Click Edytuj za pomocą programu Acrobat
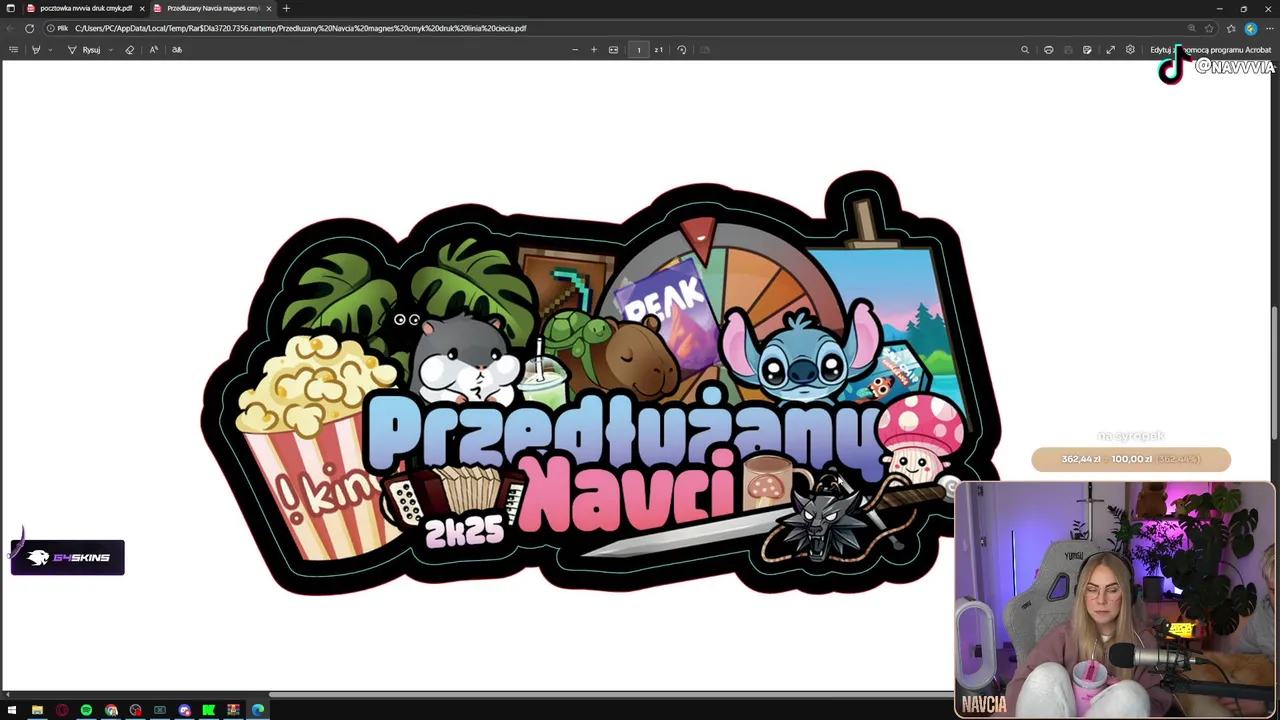 coord(1210,49)
